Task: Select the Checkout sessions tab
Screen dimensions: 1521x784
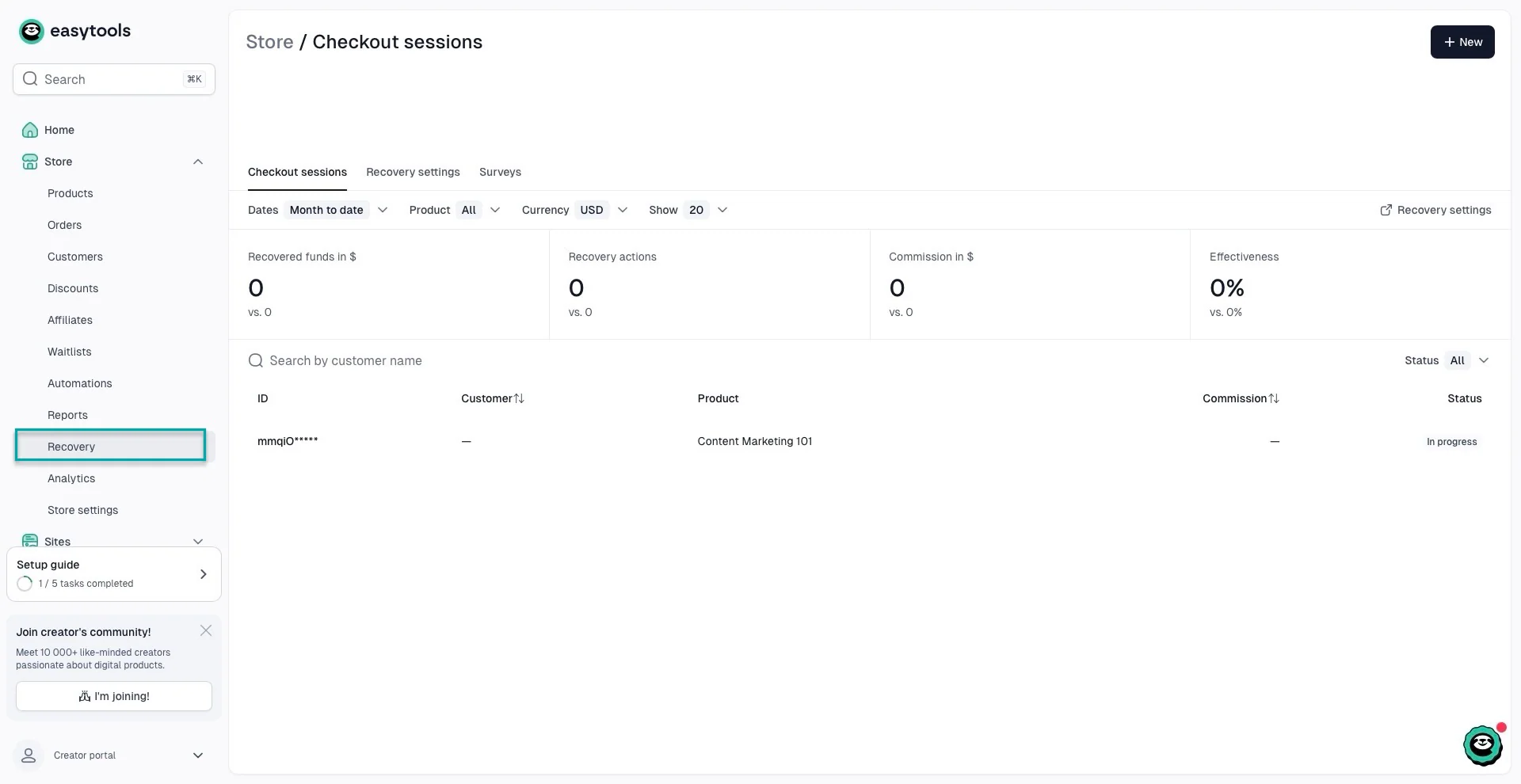Action: (297, 172)
